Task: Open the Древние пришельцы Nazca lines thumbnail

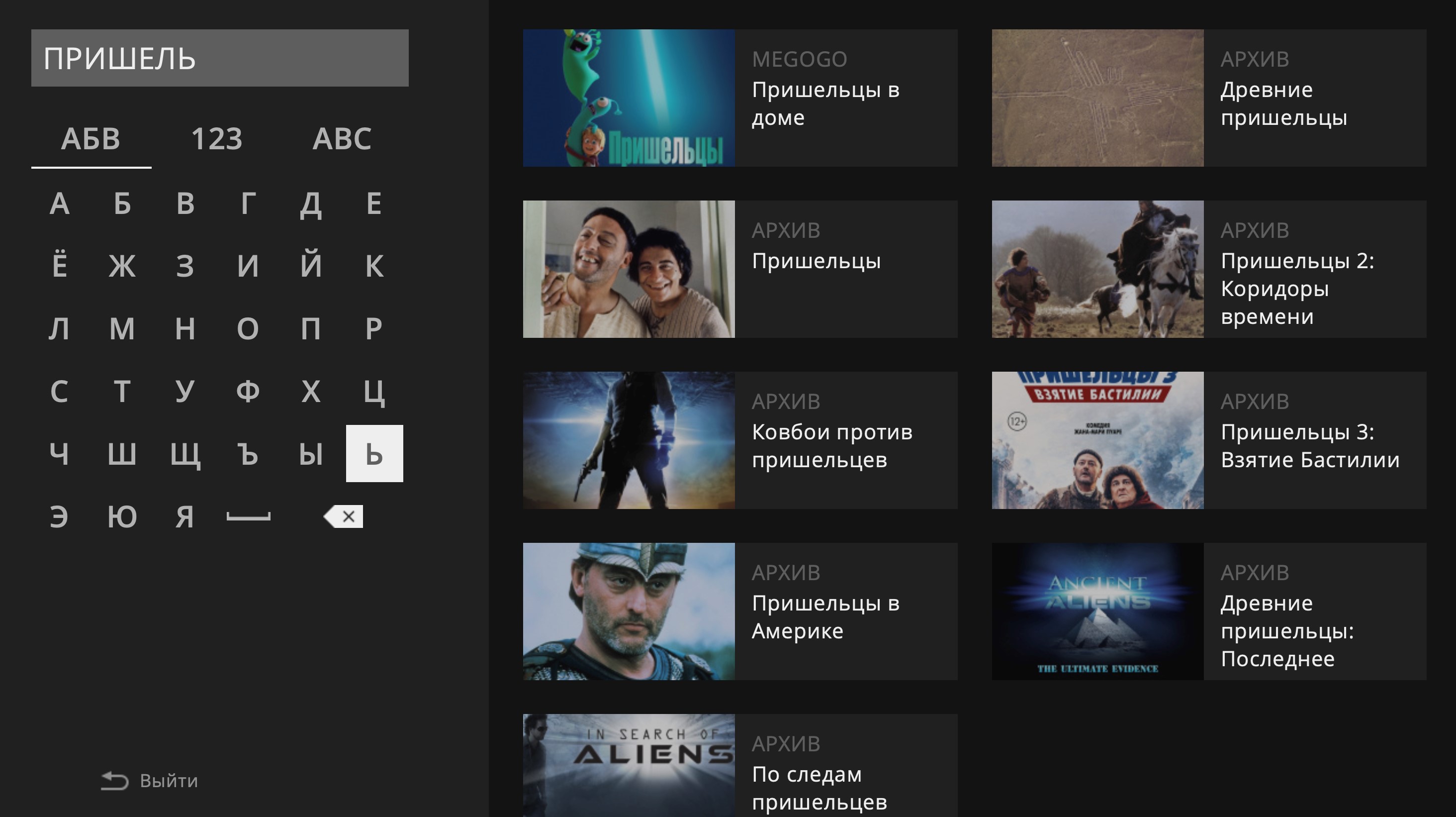Action: pos(1097,98)
